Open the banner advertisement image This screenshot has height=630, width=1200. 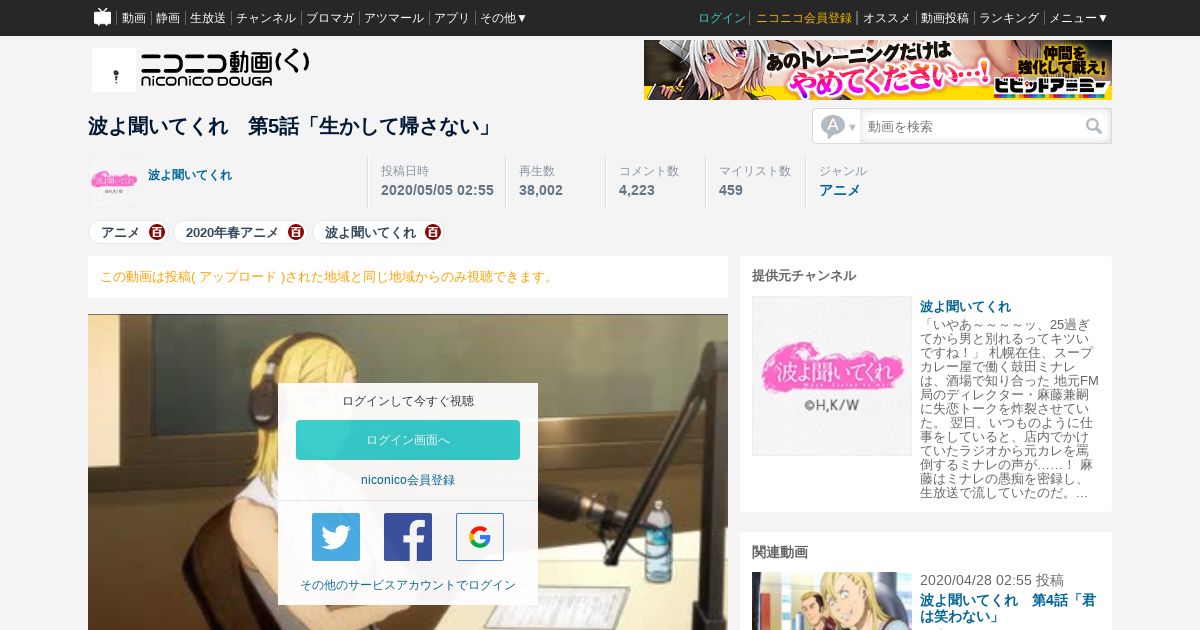click(878, 70)
